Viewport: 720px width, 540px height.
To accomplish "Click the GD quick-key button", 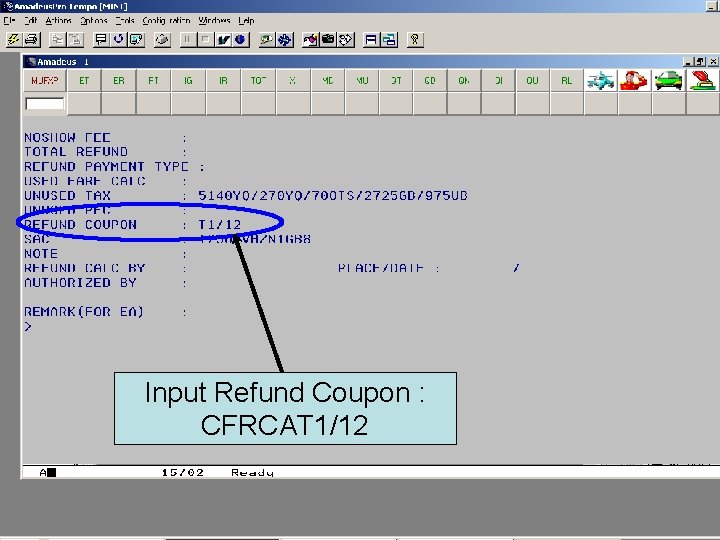I will click(430, 80).
